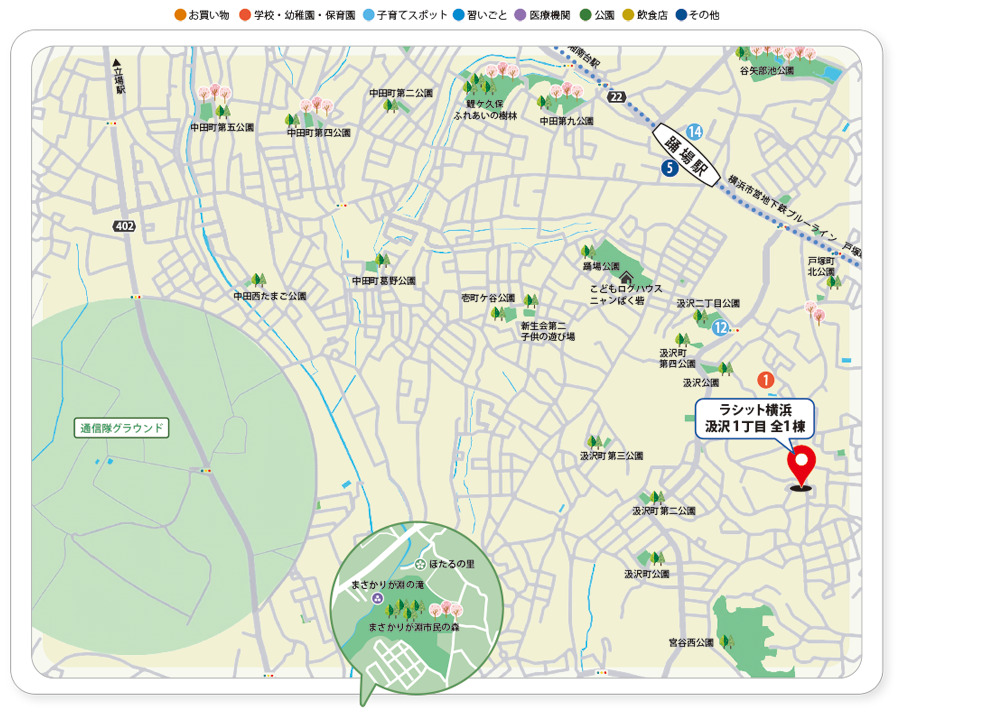Viewport: 1000px width, 717px height.
Task: Click the red location pin of the property
Action: 802,468
